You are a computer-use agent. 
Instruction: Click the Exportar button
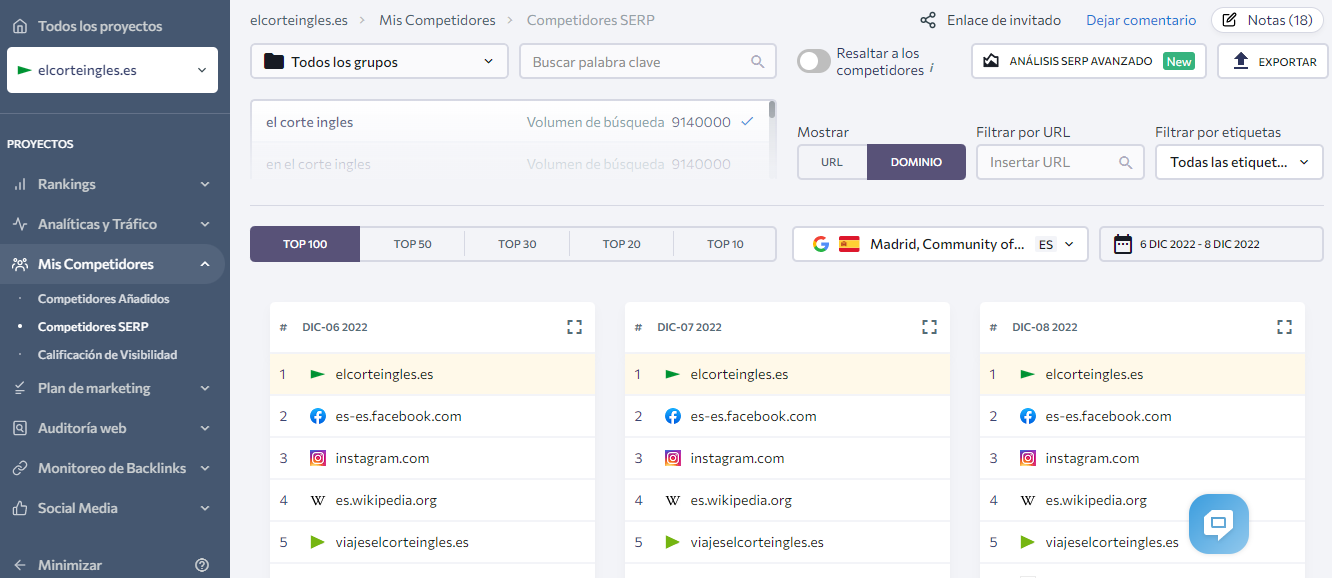click(x=1273, y=61)
